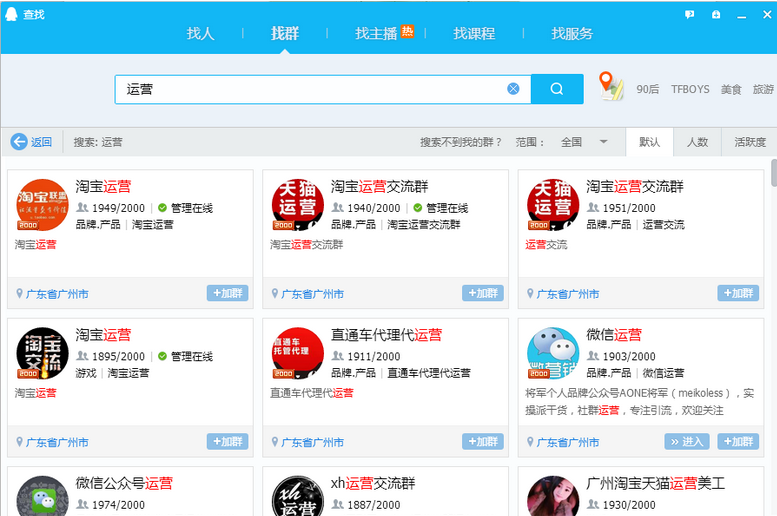Open the nearby map location icon
Screen dimensions: 777x516
610,86
